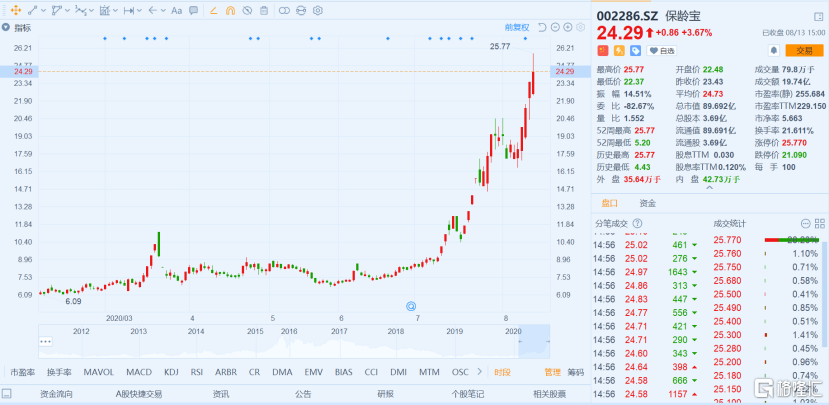Click the @ marker on the chart
The image size is (829, 405).
(x=411, y=306)
